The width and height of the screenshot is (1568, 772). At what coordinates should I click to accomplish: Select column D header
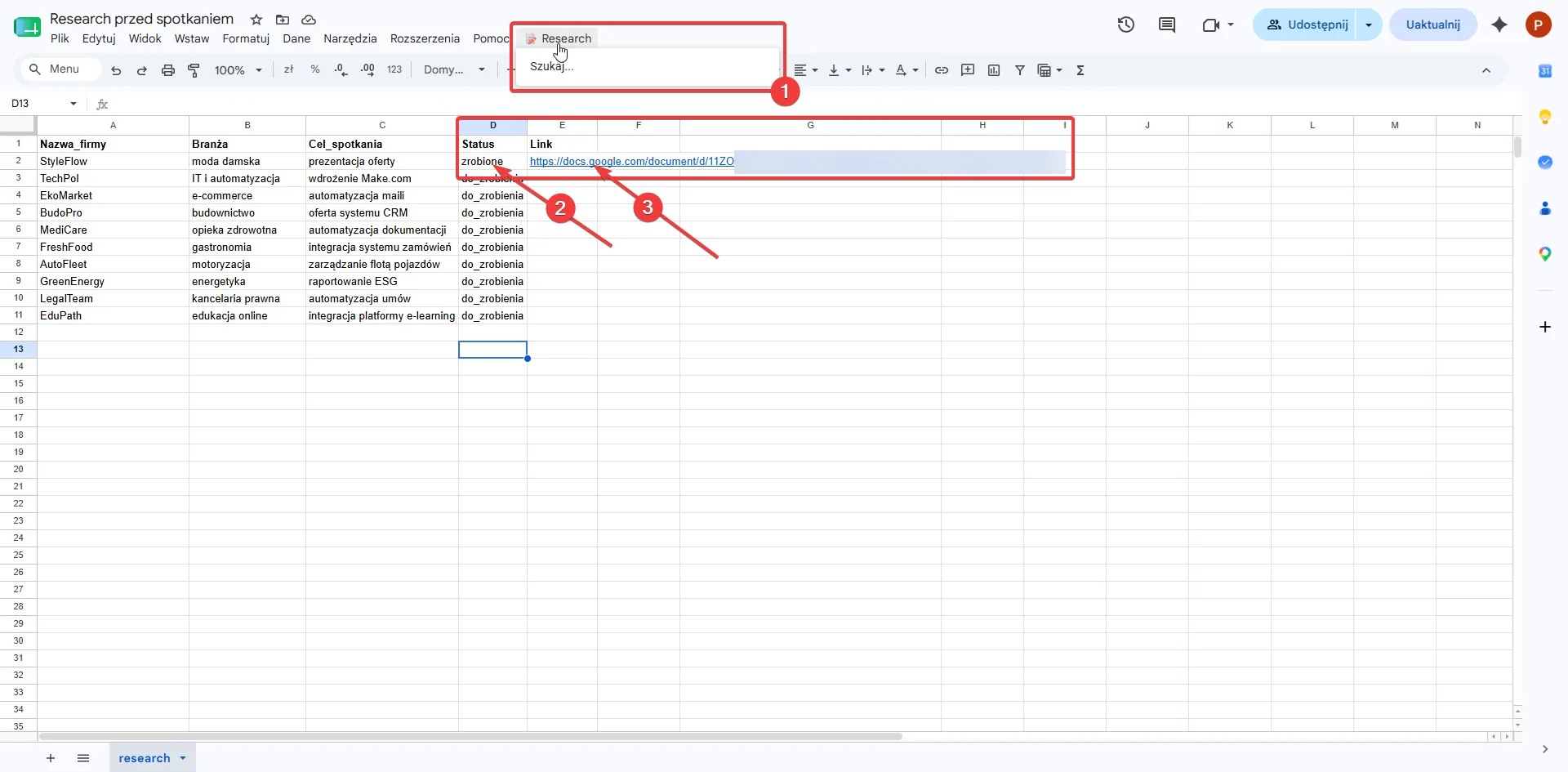click(x=492, y=125)
